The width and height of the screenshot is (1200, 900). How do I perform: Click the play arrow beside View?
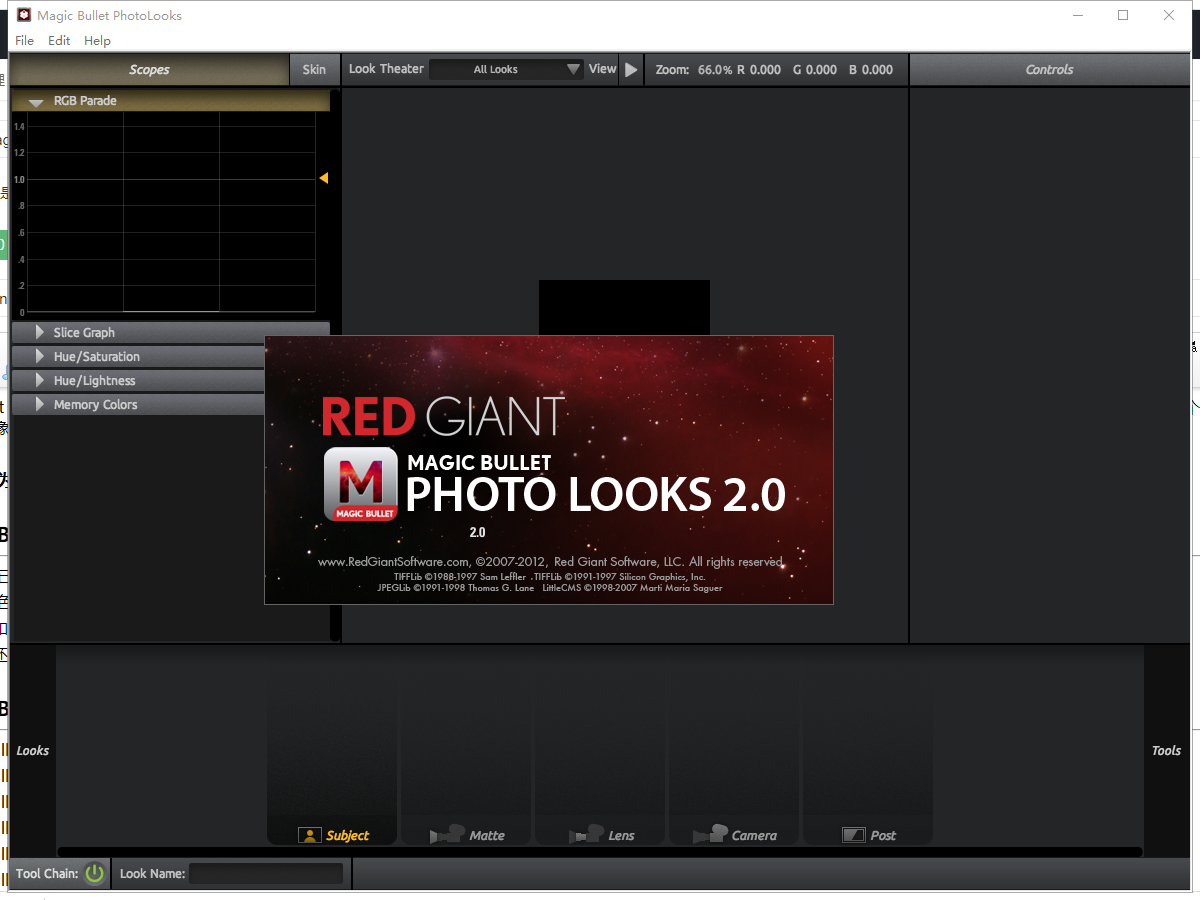pos(631,69)
